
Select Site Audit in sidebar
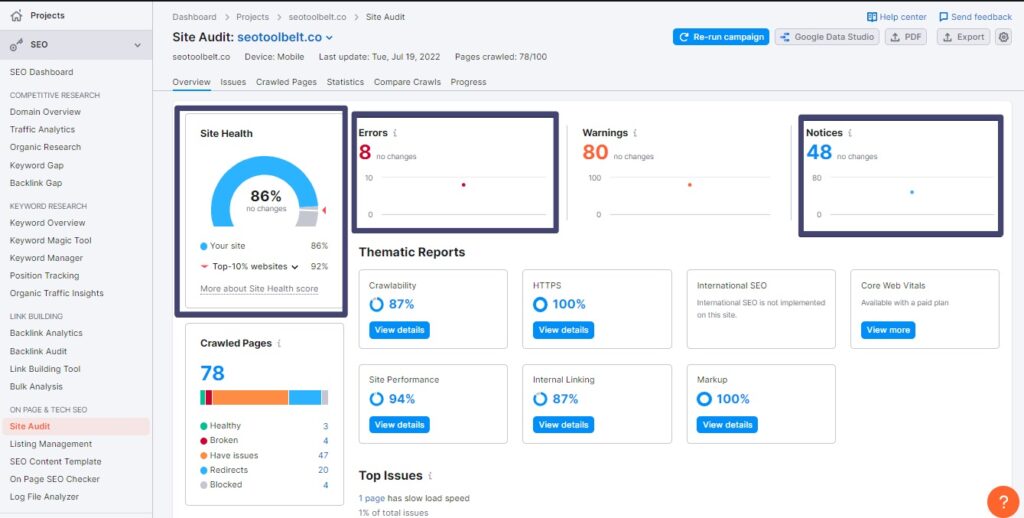click(x=75, y=427)
